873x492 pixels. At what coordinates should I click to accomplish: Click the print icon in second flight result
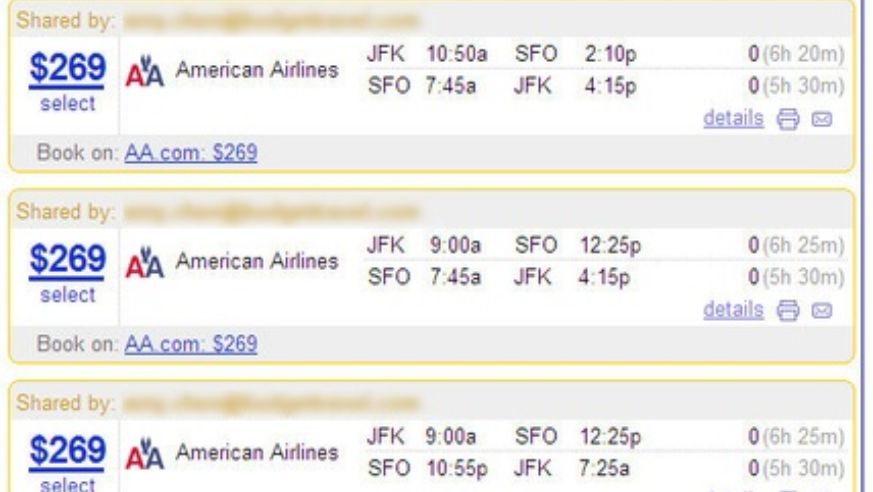click(788, 310)
